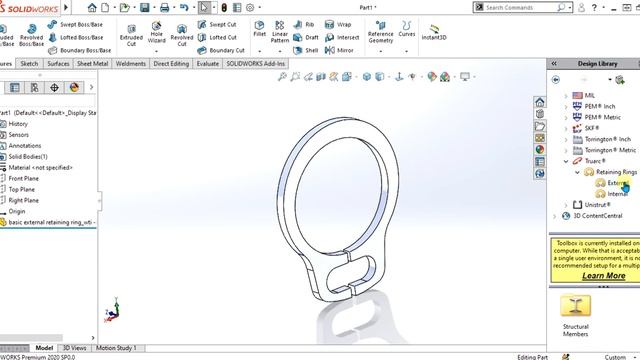Open the DisplayManager color ball tab

(x=74, y=87)
